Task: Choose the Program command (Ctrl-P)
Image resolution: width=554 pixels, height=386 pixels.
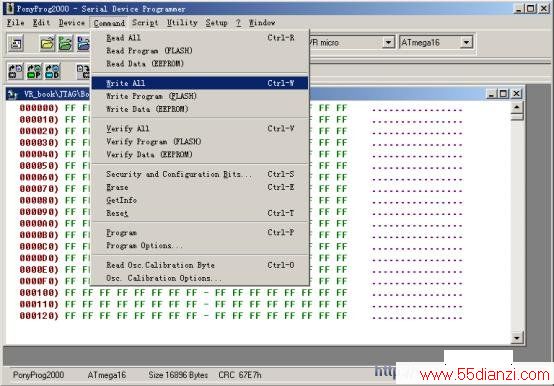Action: (200, 233)
